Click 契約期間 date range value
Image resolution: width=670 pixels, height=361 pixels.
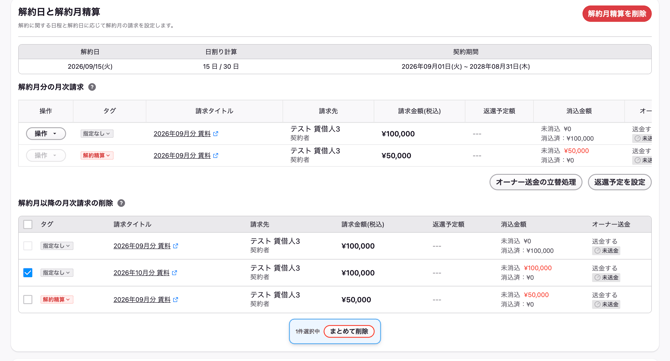[x=466, y=67]
